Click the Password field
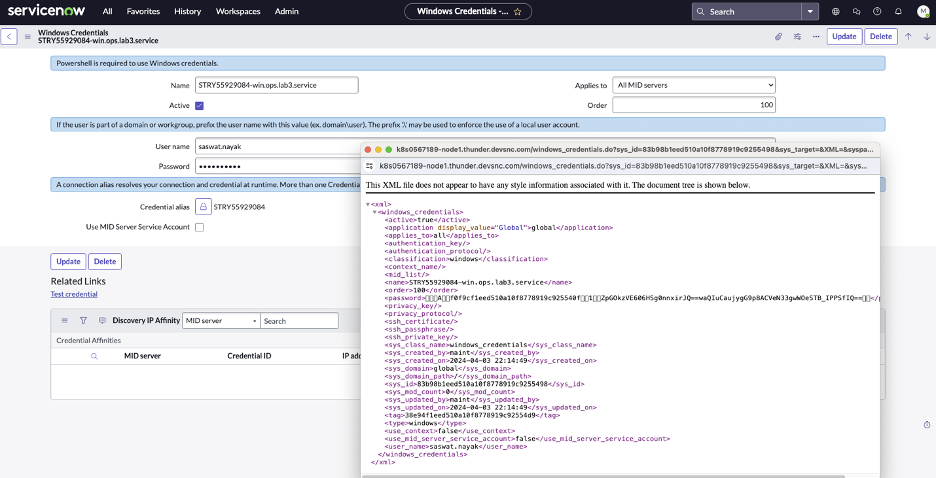Viewport: 936px width, 478px height. (x=278, y=166)
